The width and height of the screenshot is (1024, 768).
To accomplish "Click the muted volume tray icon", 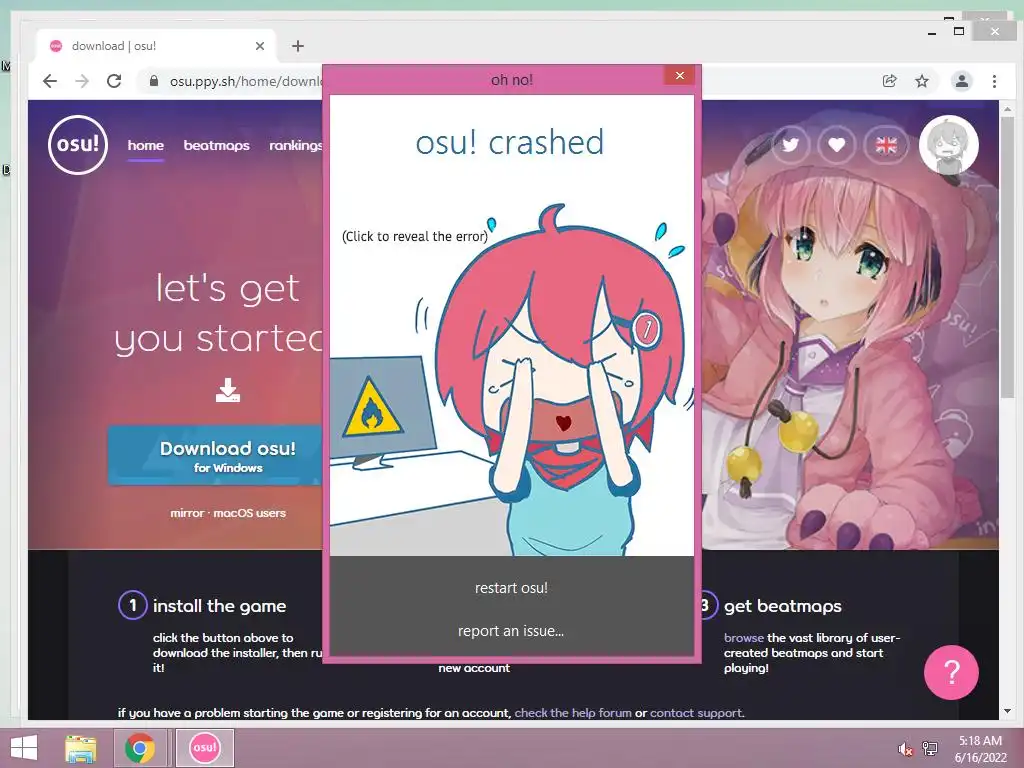I will 905,749.
